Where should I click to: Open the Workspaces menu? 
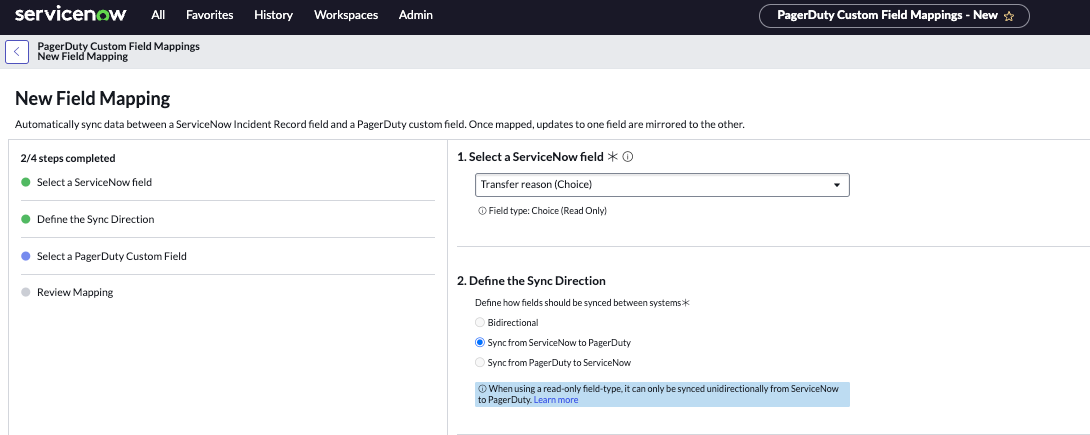(x=346, y=15)
